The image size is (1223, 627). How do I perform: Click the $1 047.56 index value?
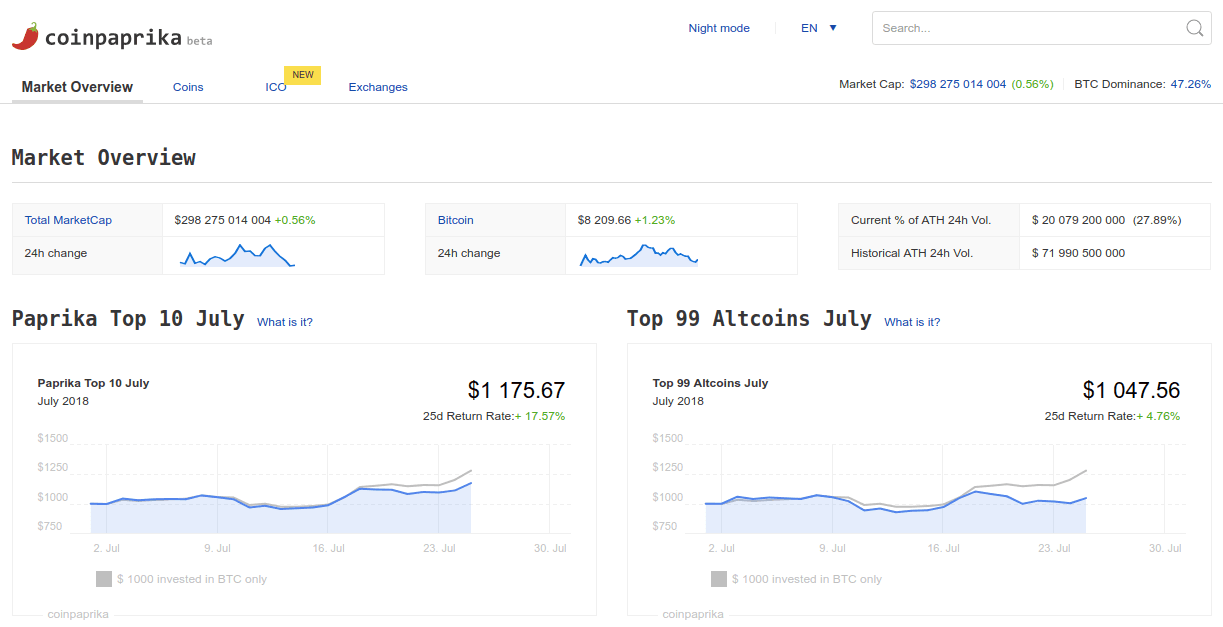point(1131,390)
